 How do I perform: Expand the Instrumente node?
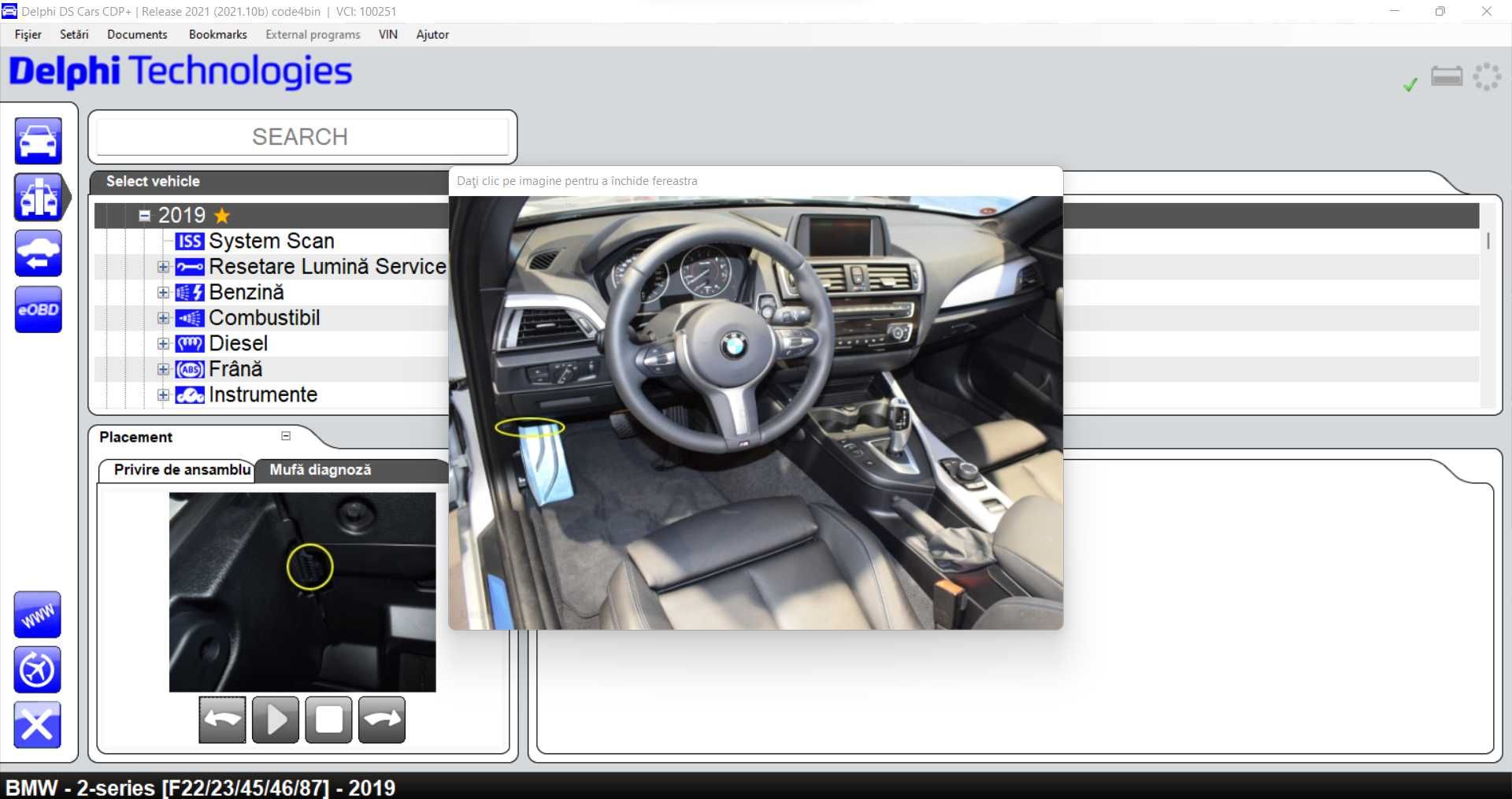click(163, 395)
